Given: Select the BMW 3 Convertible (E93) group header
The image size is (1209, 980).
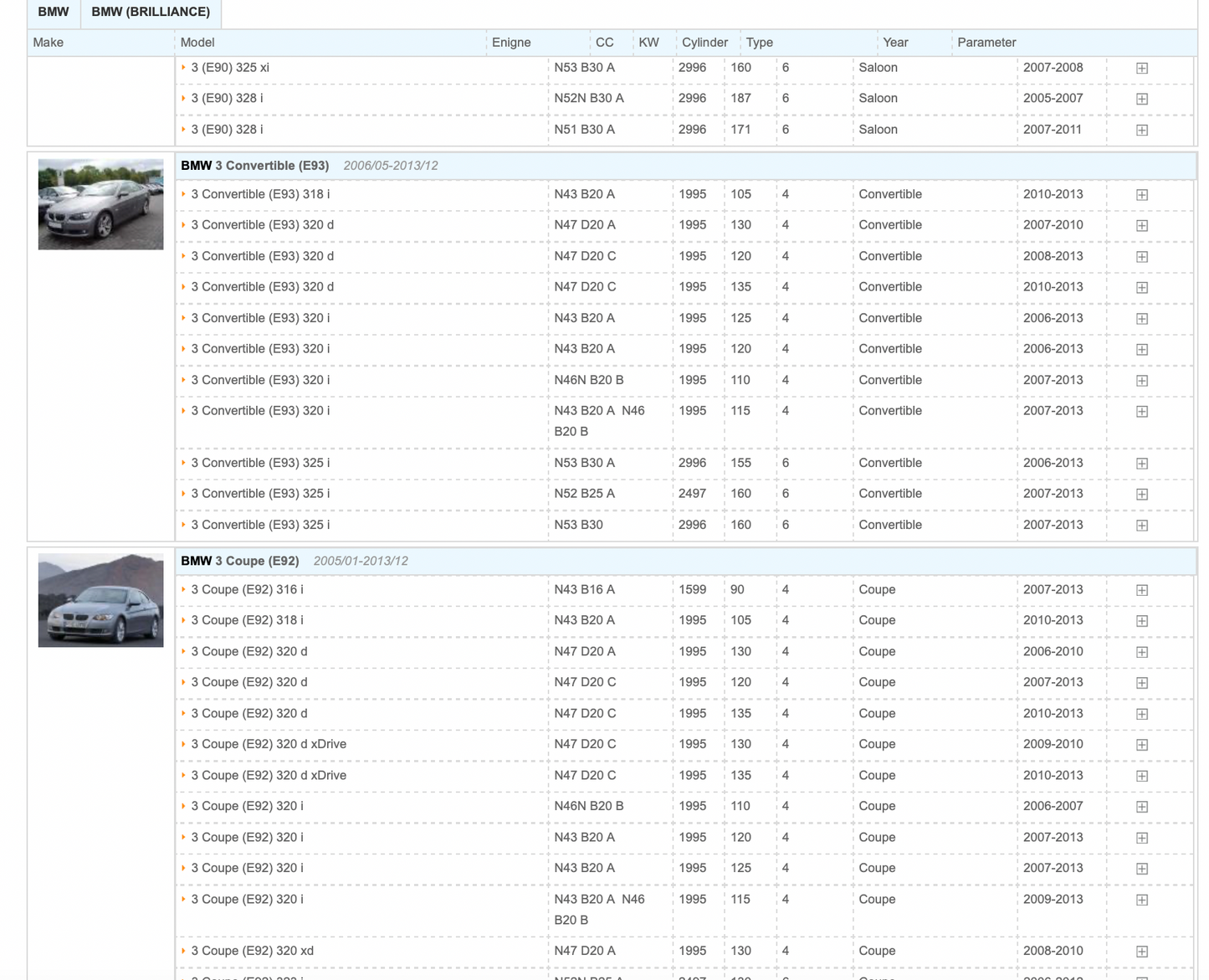Looking at the screenshot, I should pos(685,166).
